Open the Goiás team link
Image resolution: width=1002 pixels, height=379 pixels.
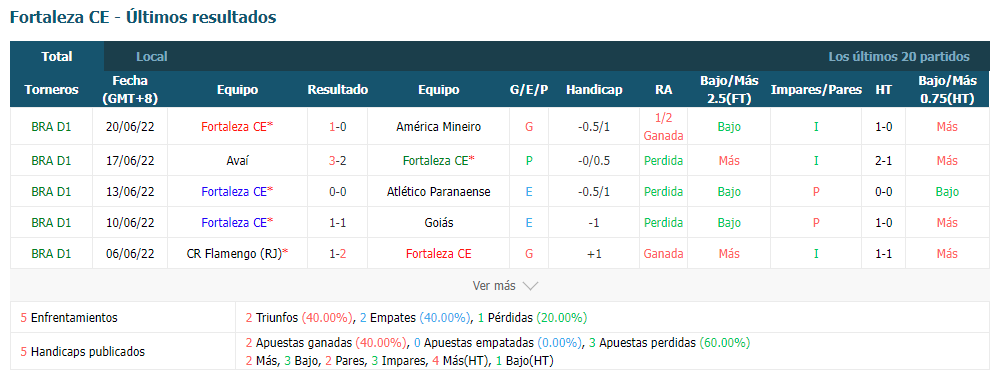(x=438, y=222)
